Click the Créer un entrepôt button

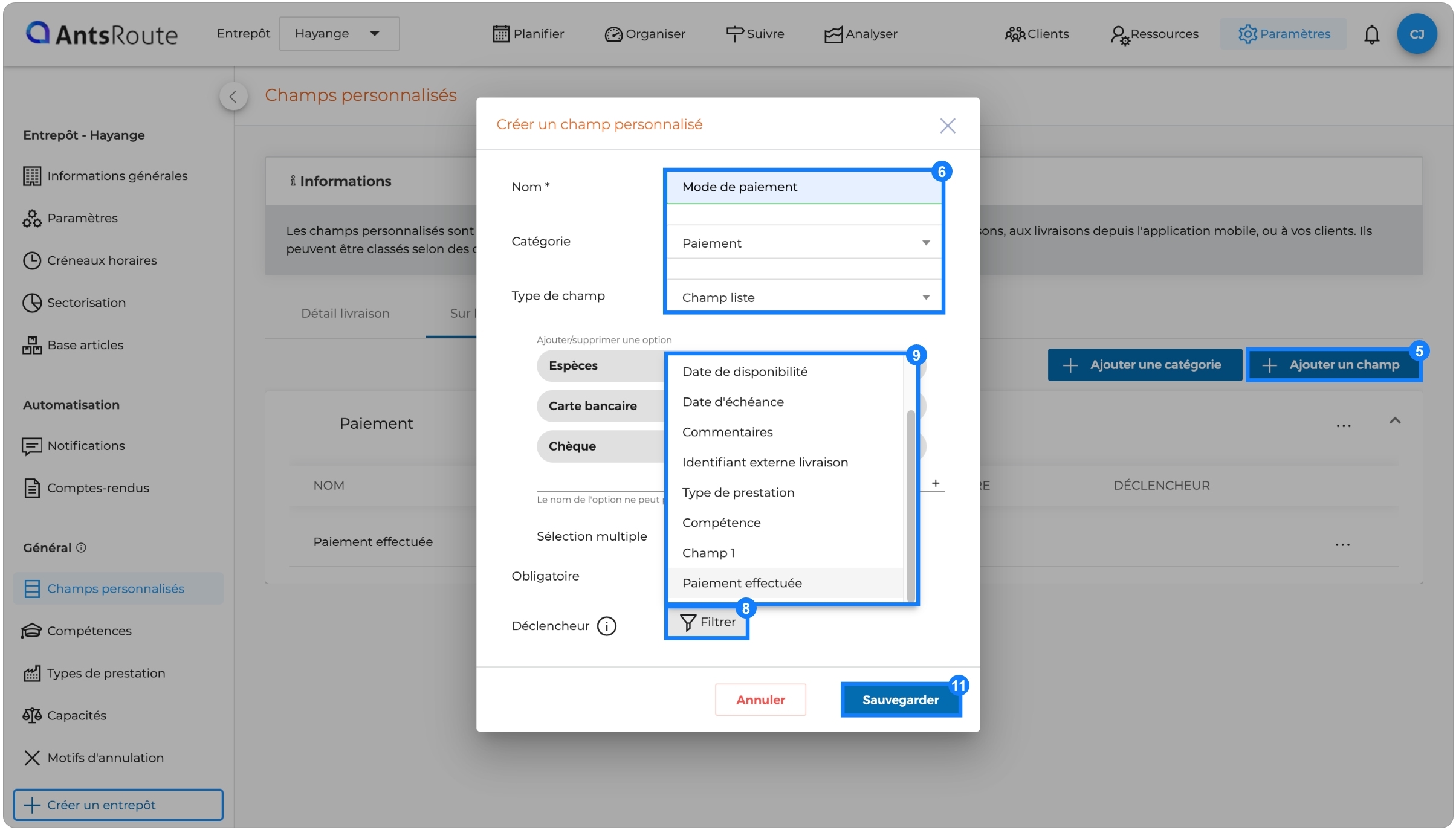tap(118, 805)
